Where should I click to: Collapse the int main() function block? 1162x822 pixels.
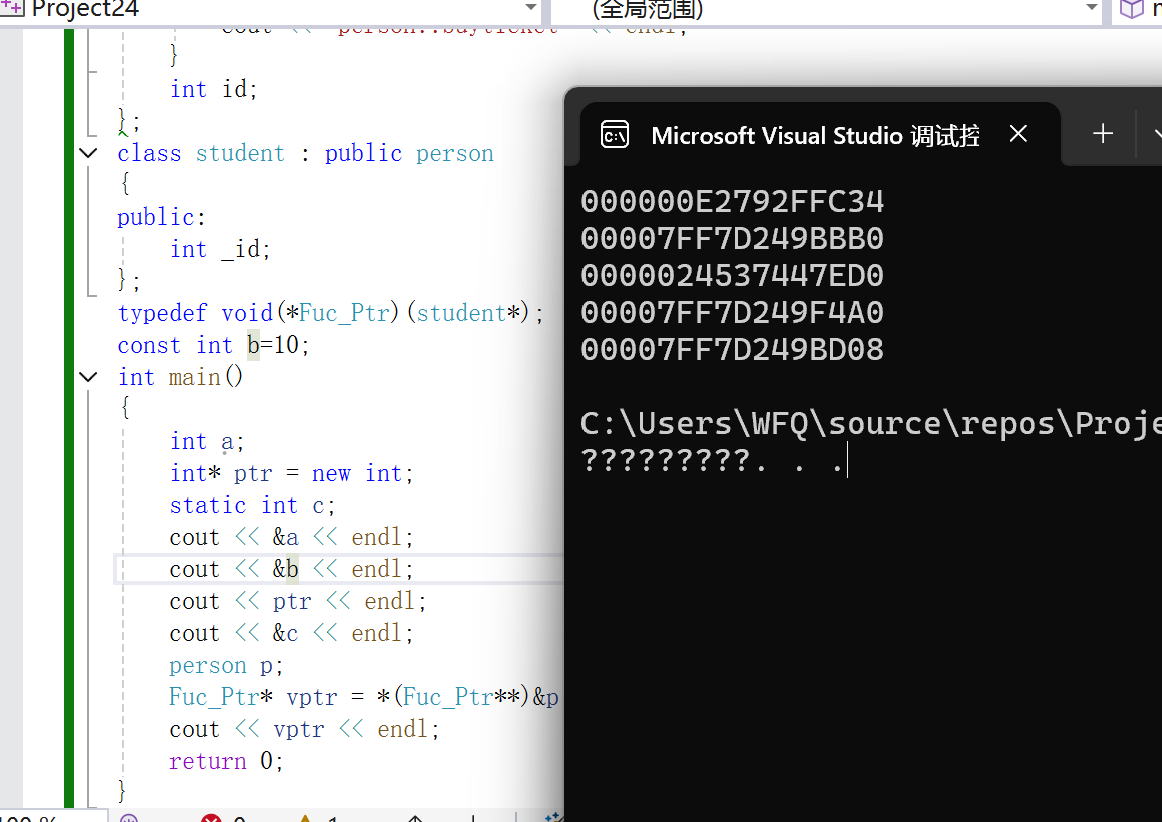click(x=88, y=377)
